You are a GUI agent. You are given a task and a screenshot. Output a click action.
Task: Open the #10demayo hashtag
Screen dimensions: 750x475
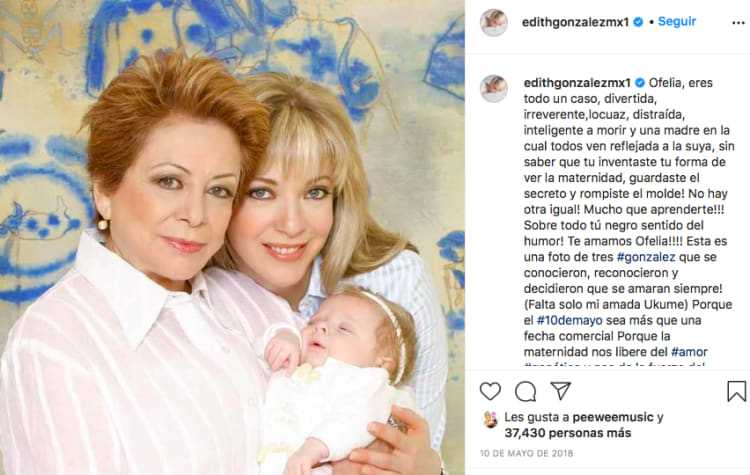tap(569, 320)
